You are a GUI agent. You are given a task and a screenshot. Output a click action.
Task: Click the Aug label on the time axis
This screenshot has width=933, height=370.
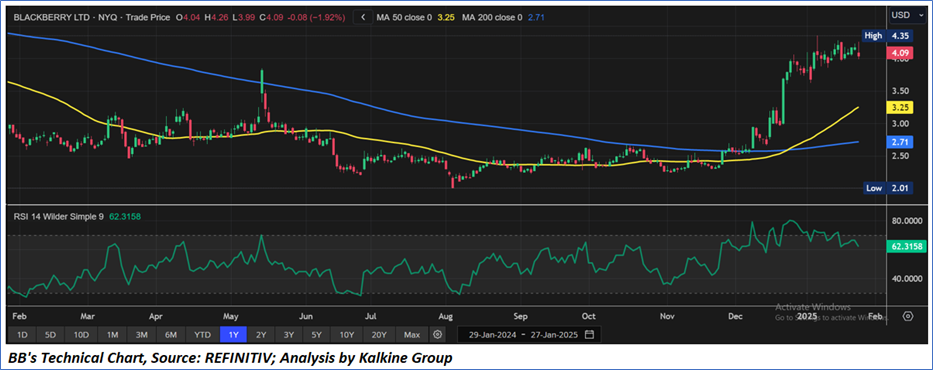pos(446,316)
